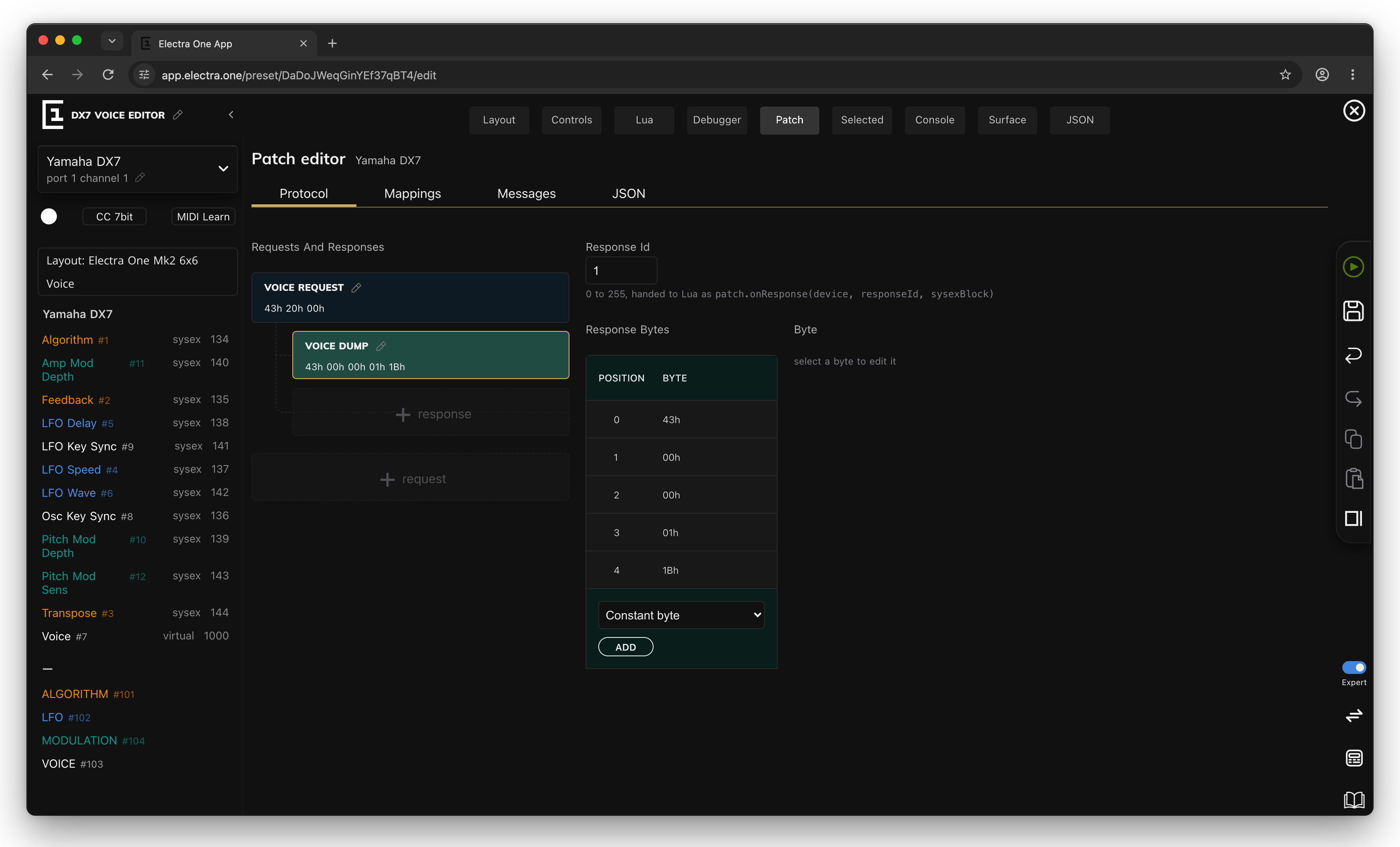The width and height of the screenshot is (1400, 847).
Task: Select response byte at position 0
Action: [x=681, y=419]
